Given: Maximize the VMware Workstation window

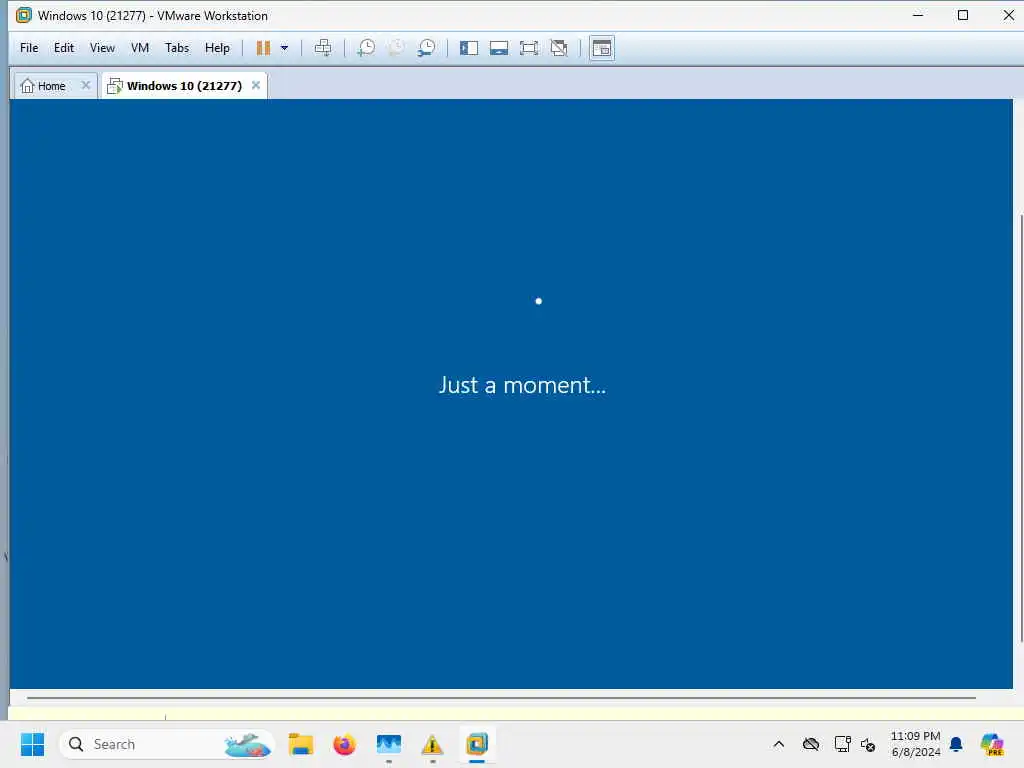Looking at the screenshot, I should [x=963, y=15].
